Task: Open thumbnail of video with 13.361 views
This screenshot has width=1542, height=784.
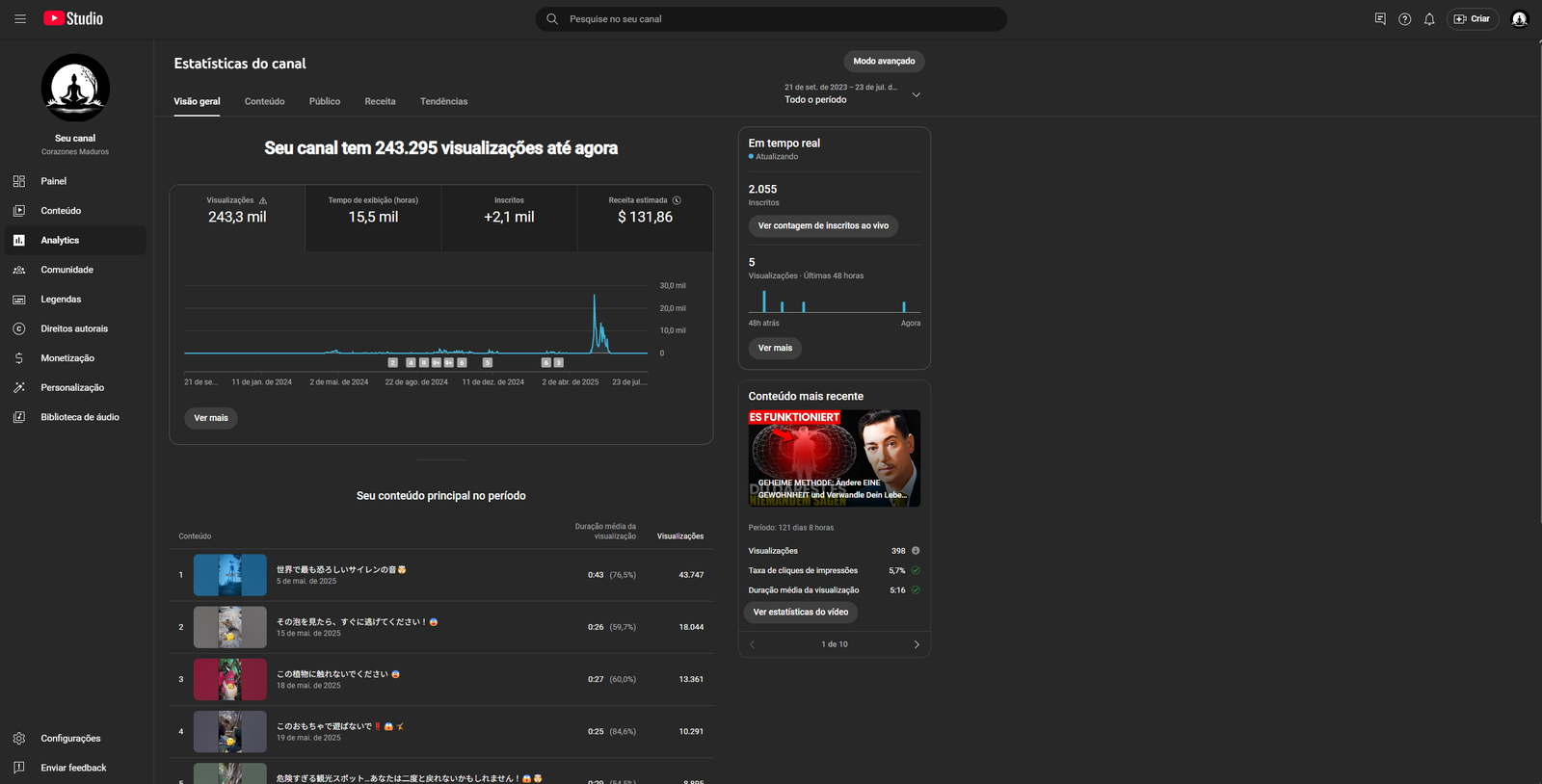Action: coord(230,679)
